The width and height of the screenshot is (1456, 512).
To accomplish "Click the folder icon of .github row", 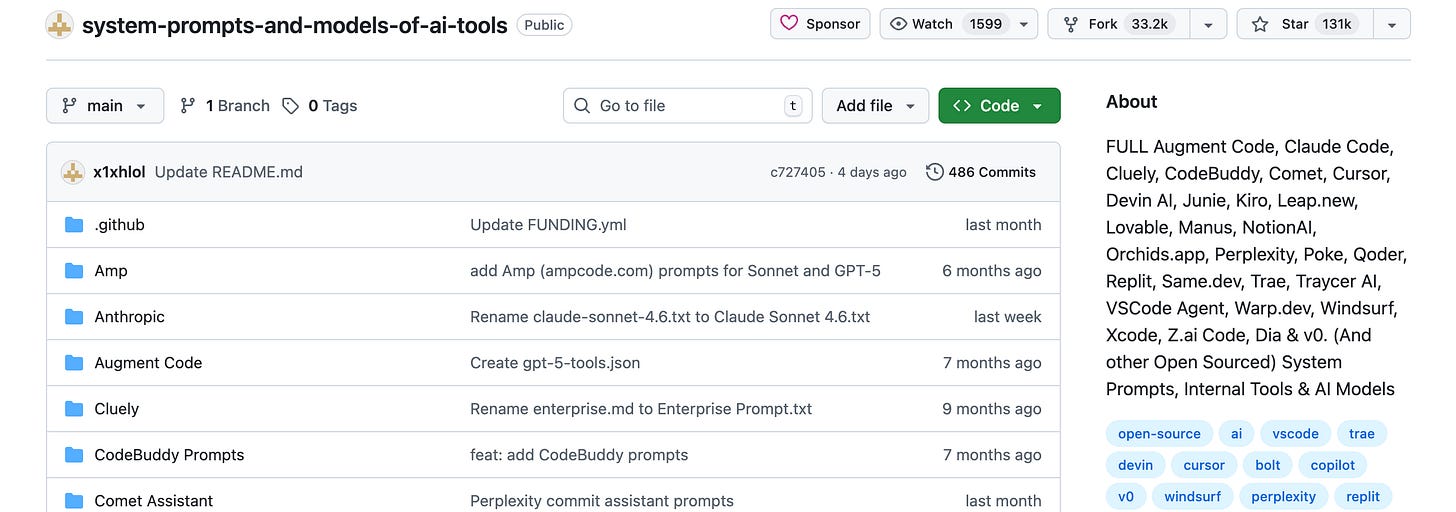I will 74,224.
